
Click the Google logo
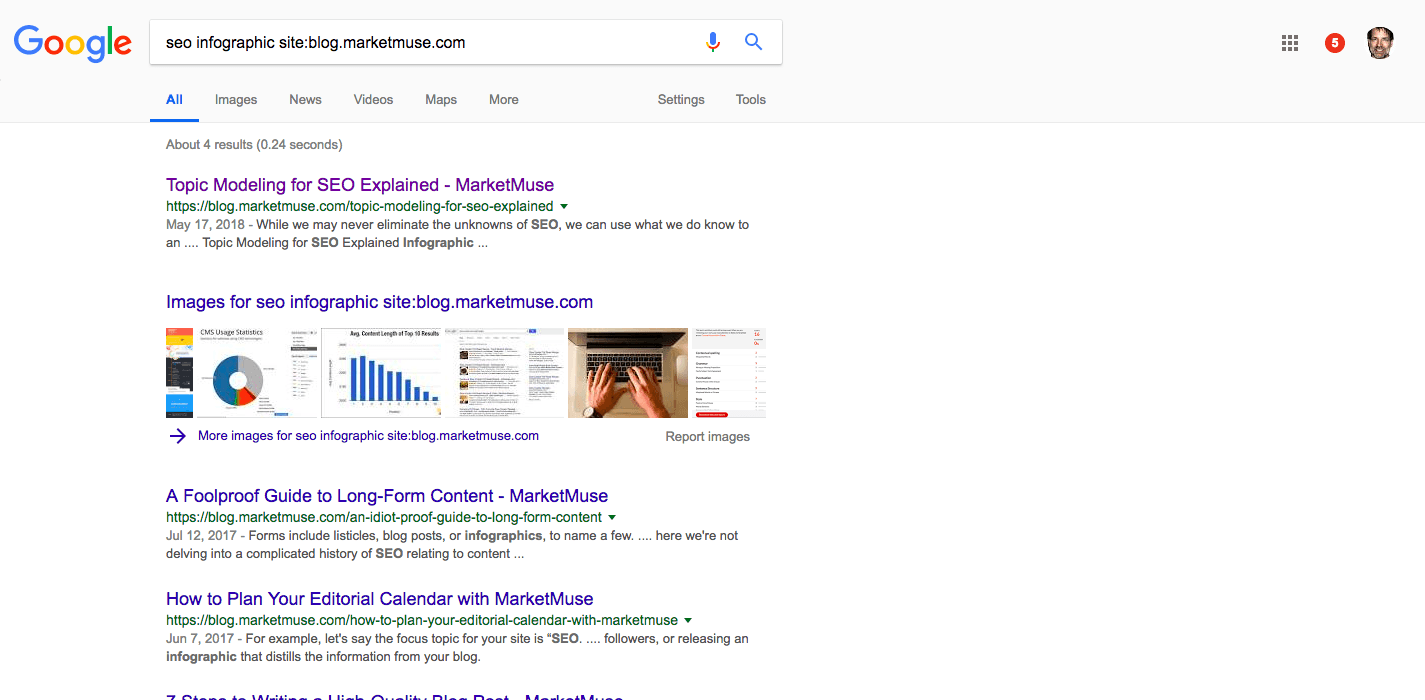point(73,42)
